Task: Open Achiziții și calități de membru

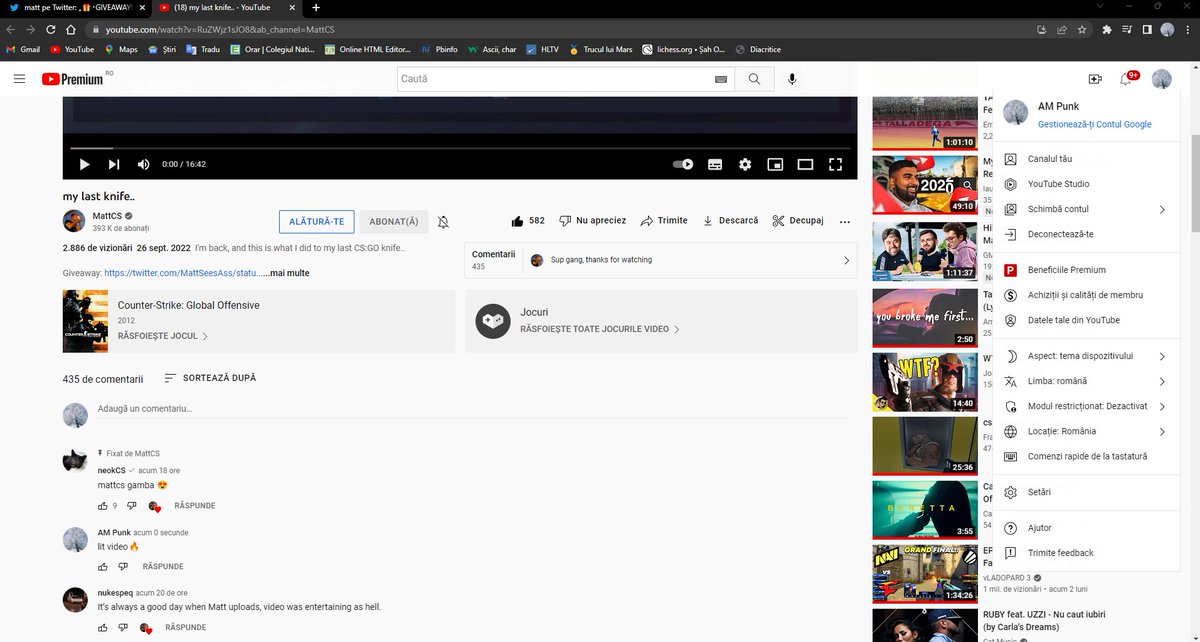Action: click(1086, 295)
